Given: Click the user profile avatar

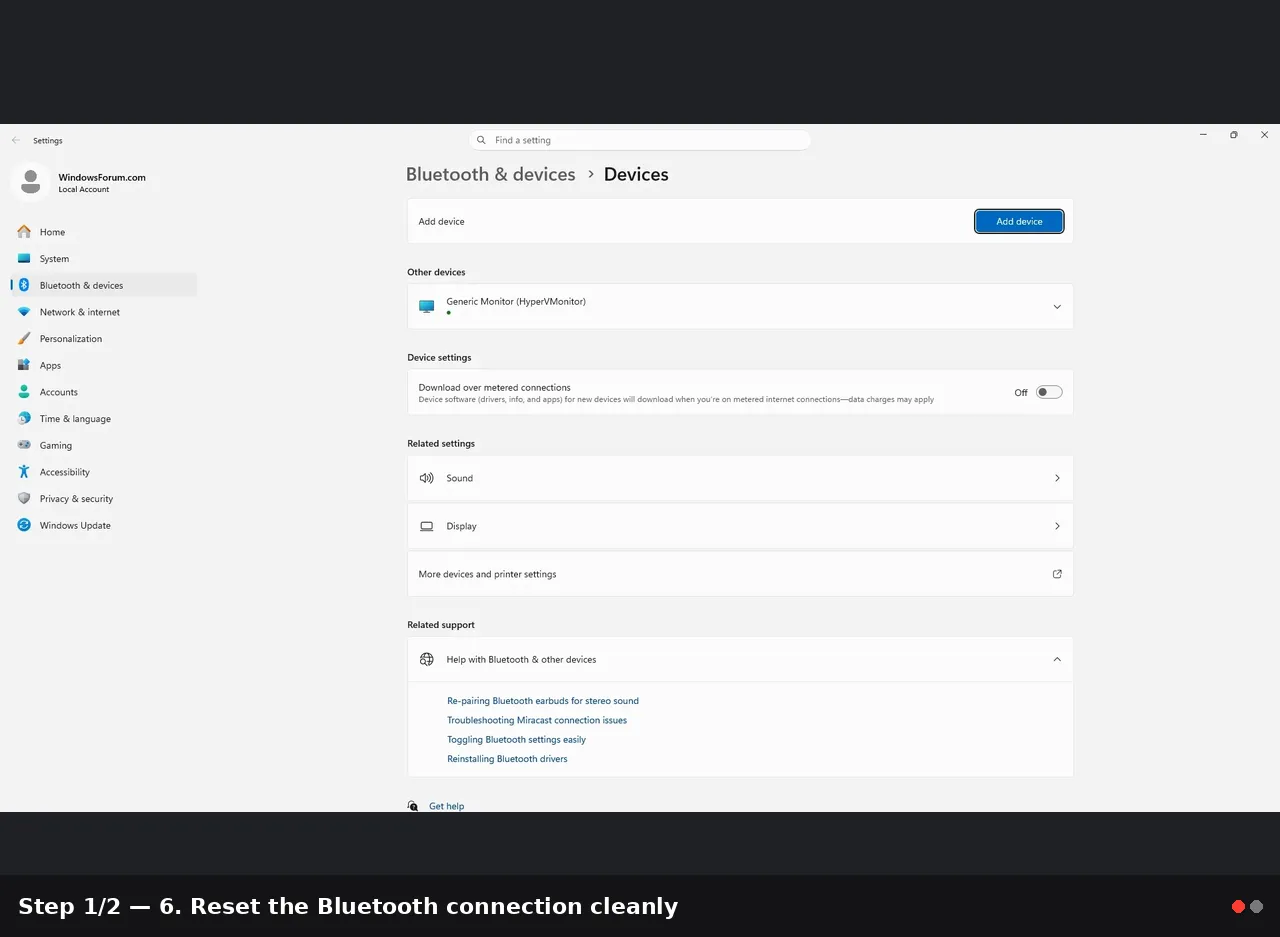Looking at the screenshot, I should pos(30,182).
